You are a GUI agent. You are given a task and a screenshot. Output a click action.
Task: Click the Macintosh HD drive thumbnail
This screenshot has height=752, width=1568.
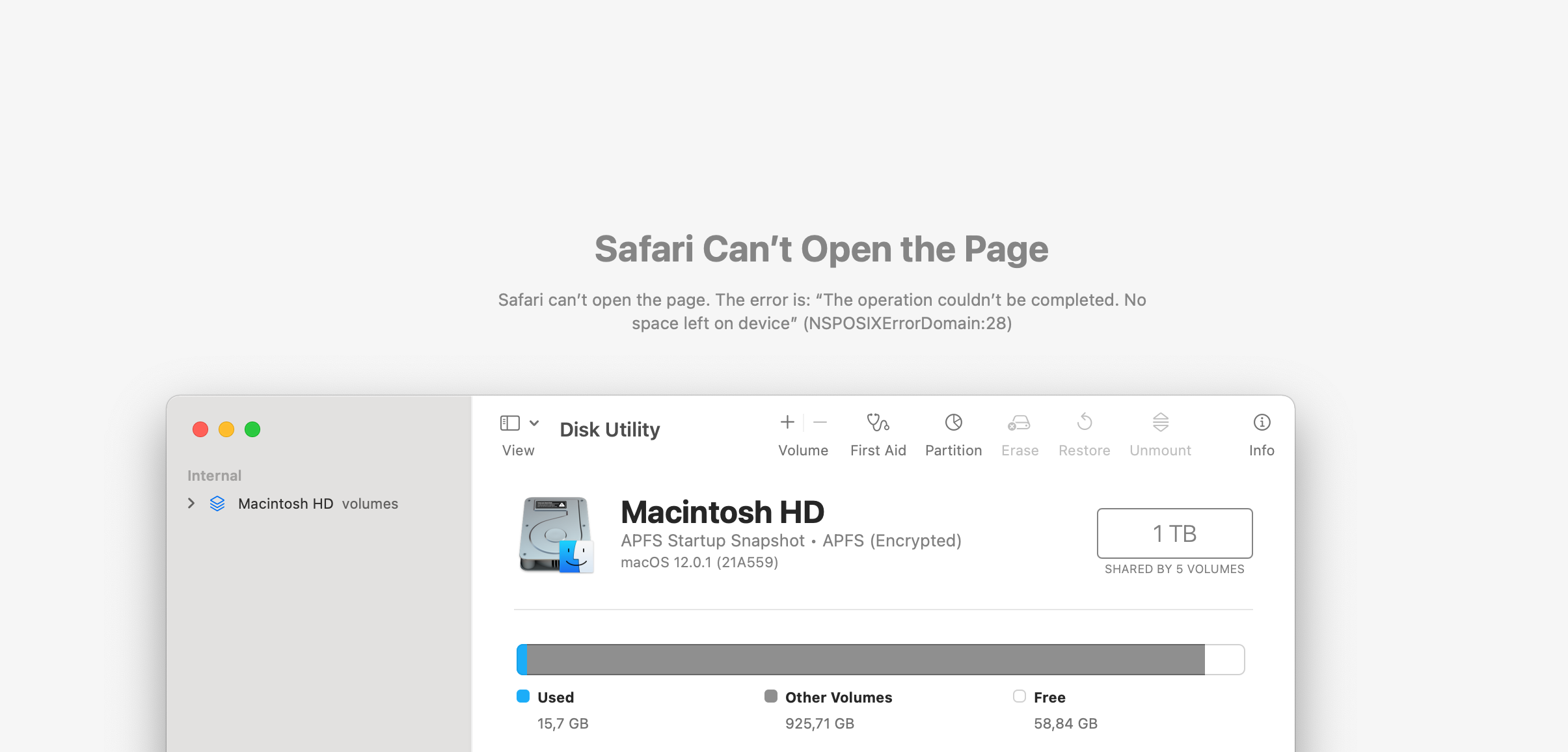pyautogui.click(x=556, y=535)
